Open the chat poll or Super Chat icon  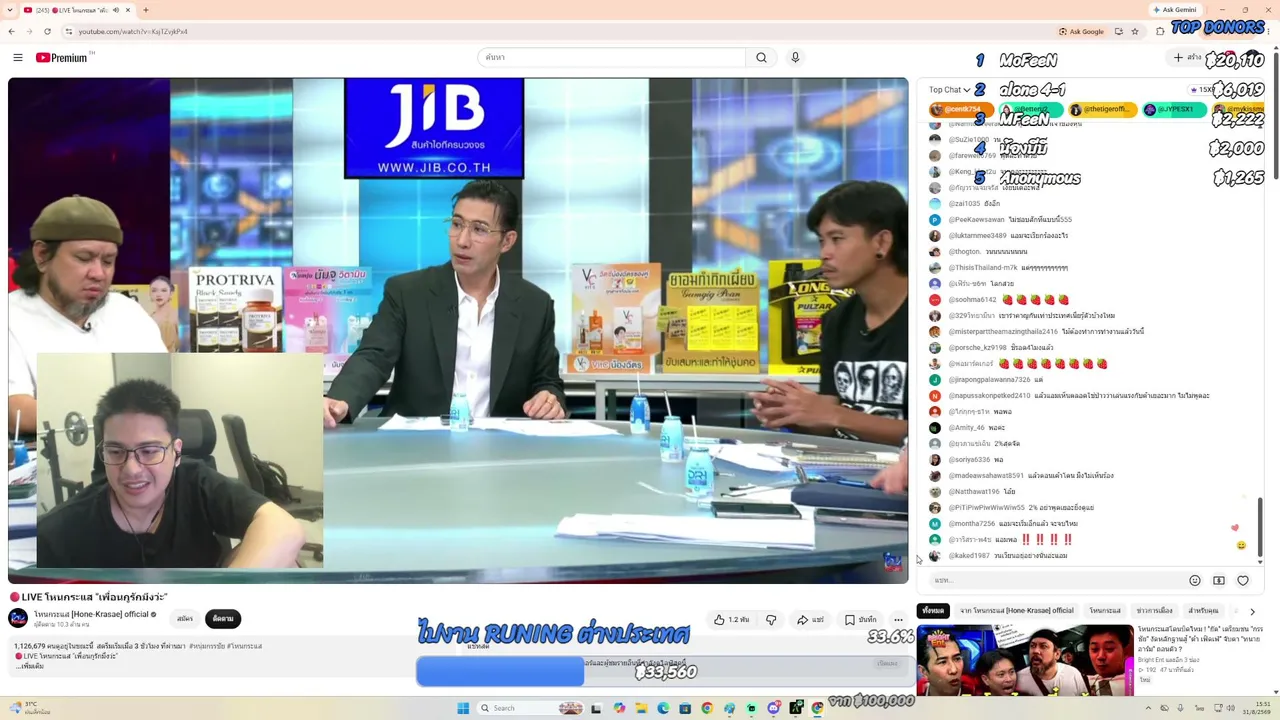[1218, 581]
